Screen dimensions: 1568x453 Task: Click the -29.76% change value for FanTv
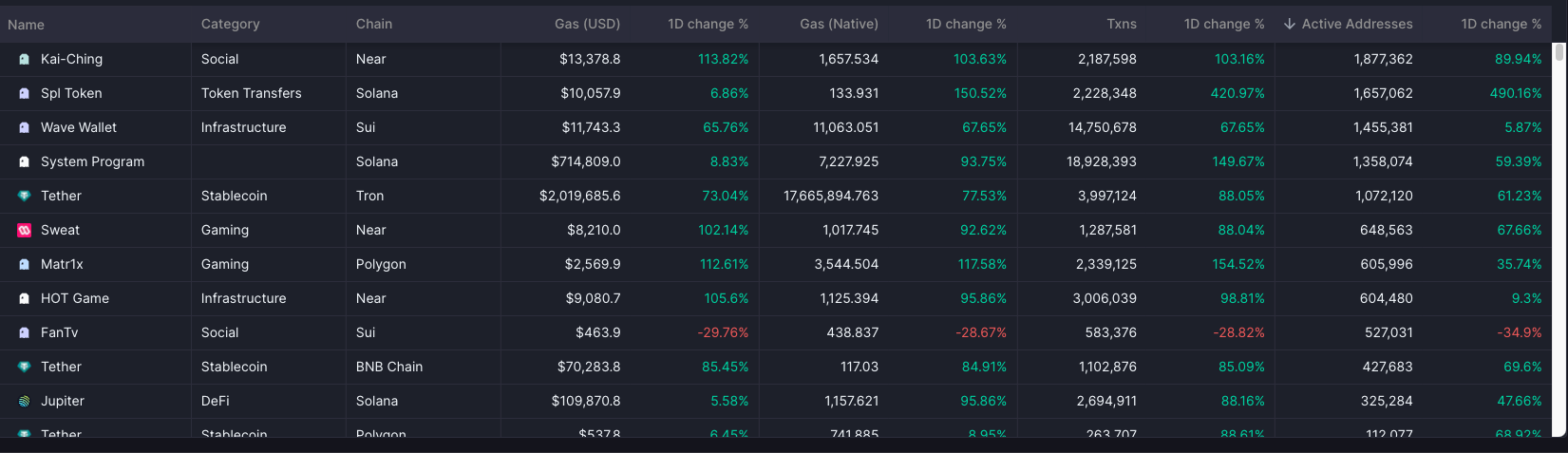[x=723, y=332]
